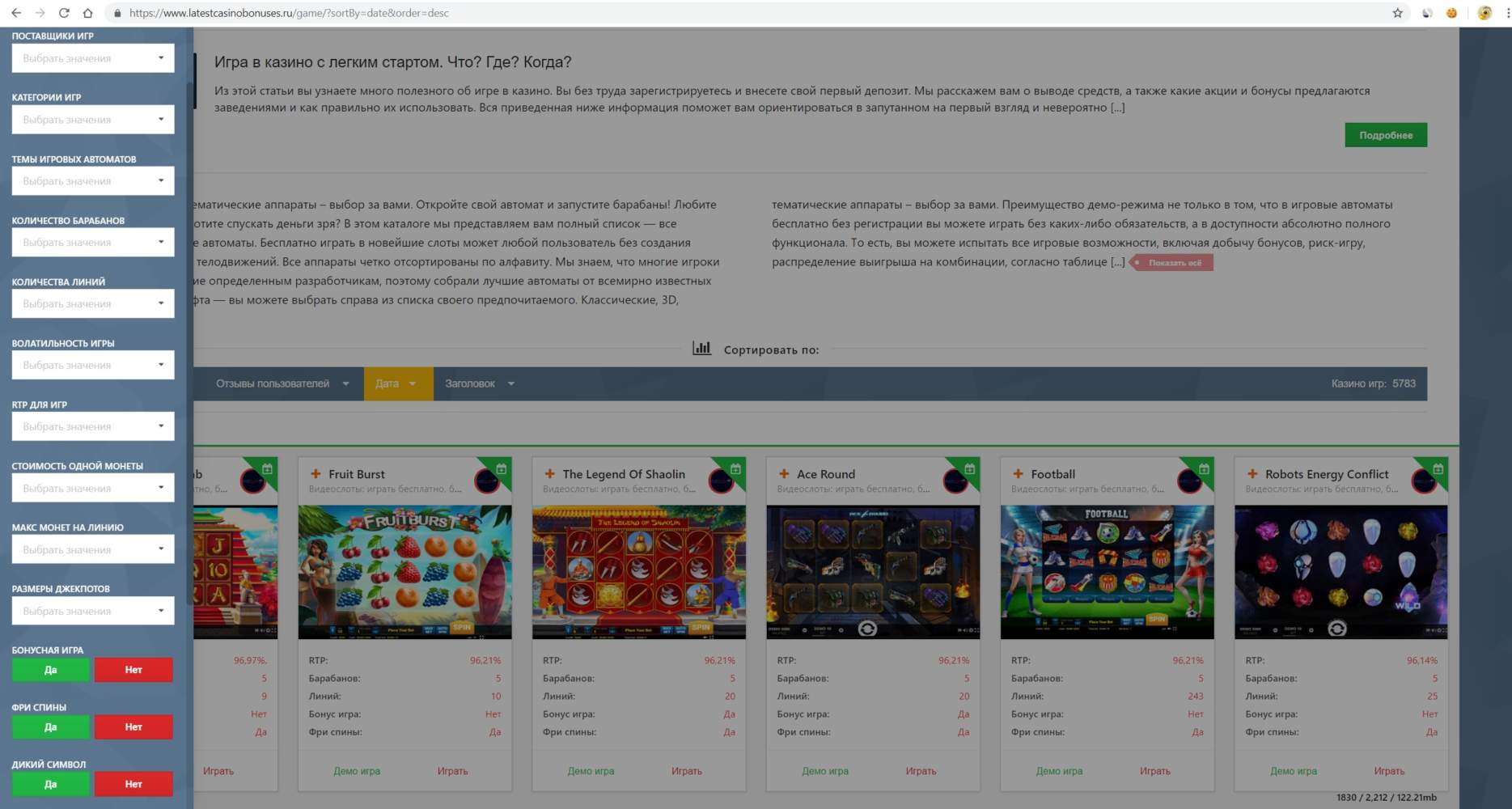
Task: Set Дикий символ filter to Да
Action: pyautogui.click(x=50, y=784)
